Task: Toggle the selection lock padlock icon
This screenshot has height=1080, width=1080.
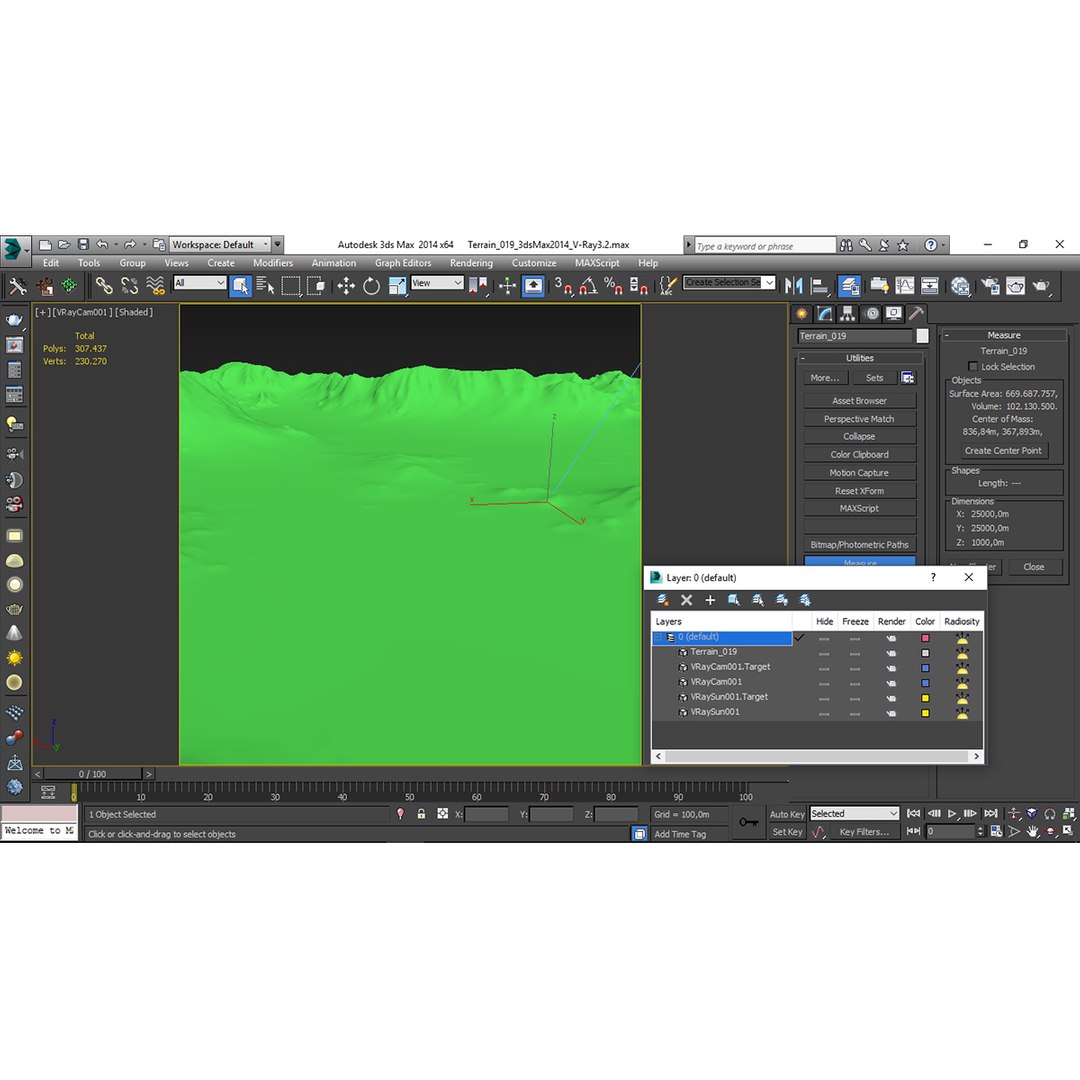Action: coord(422,814)
